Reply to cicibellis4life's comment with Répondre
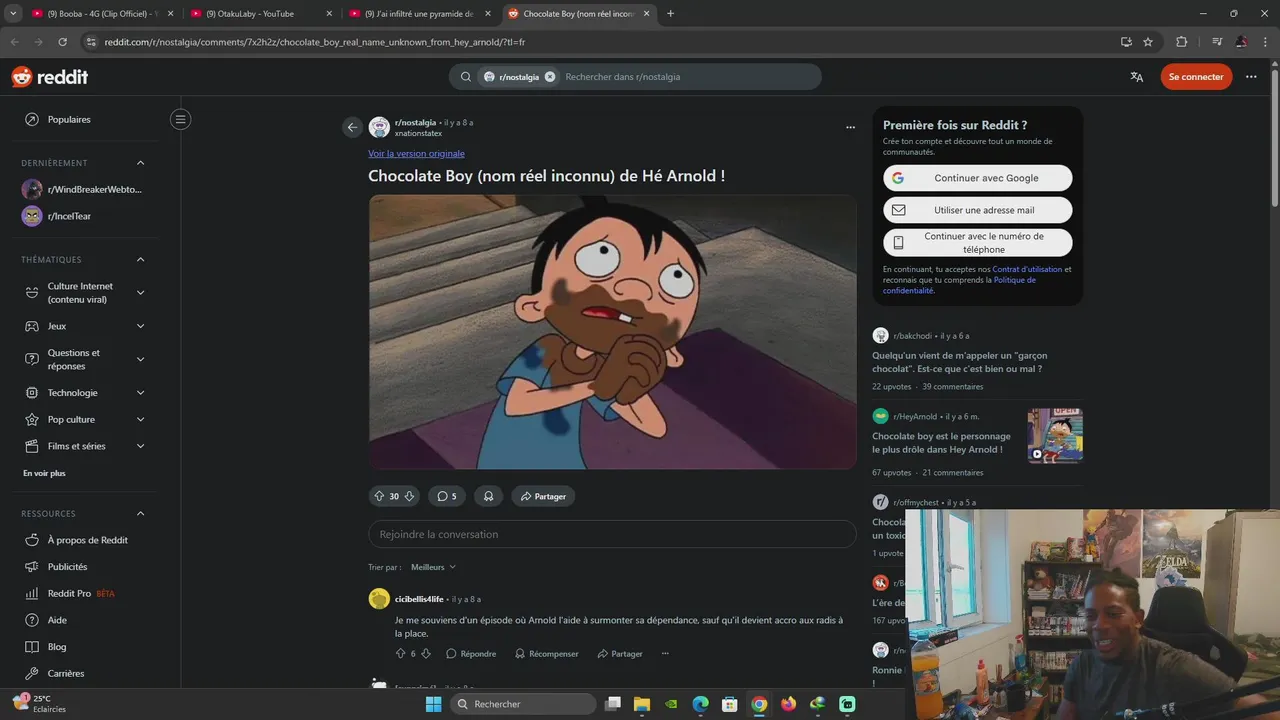Viewport: 1280px width, 720px height. (471, 654)
